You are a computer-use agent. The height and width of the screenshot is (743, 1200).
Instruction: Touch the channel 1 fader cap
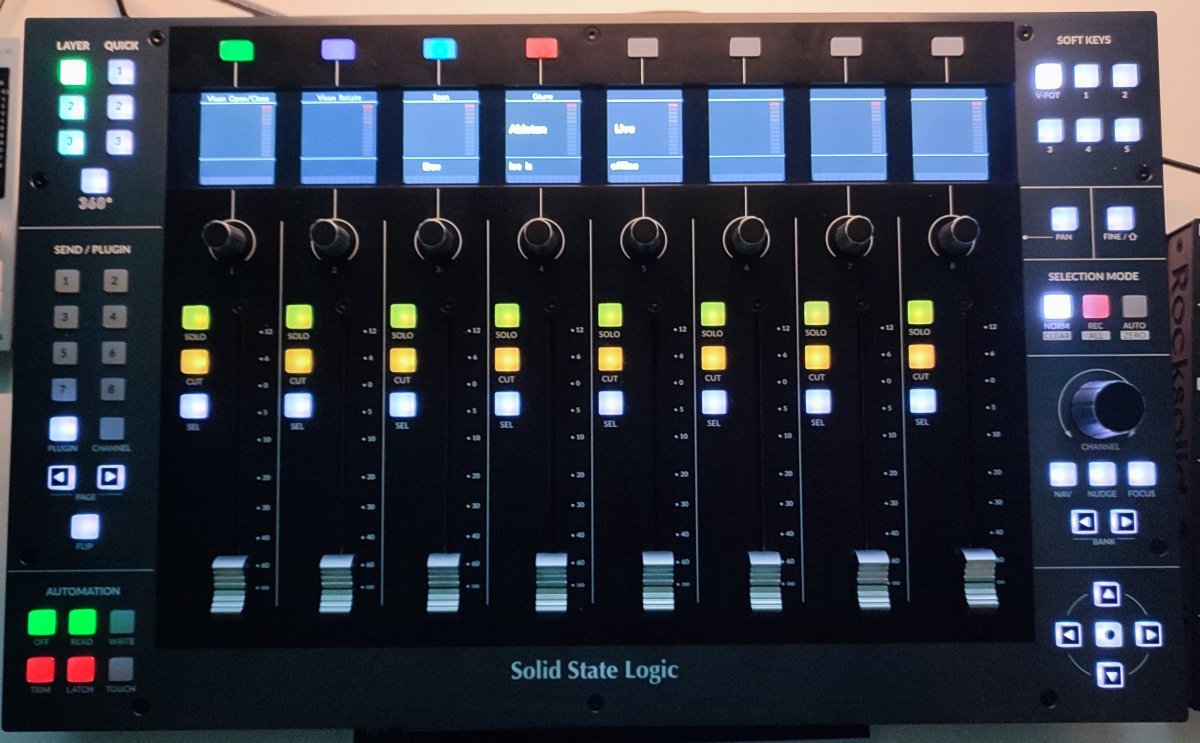[x=229, y=584]
